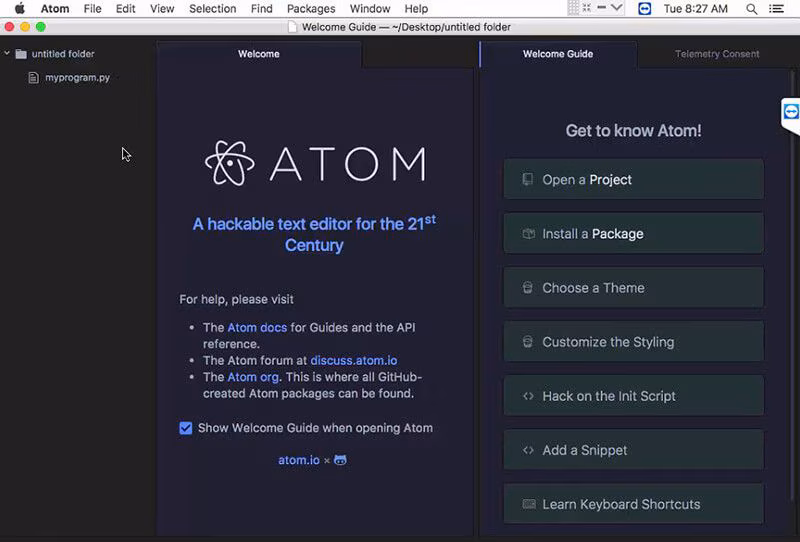
Task: Click the keyboard icon on Learn Keyboard Shortcuts
Action: click(x=529, y=504)
